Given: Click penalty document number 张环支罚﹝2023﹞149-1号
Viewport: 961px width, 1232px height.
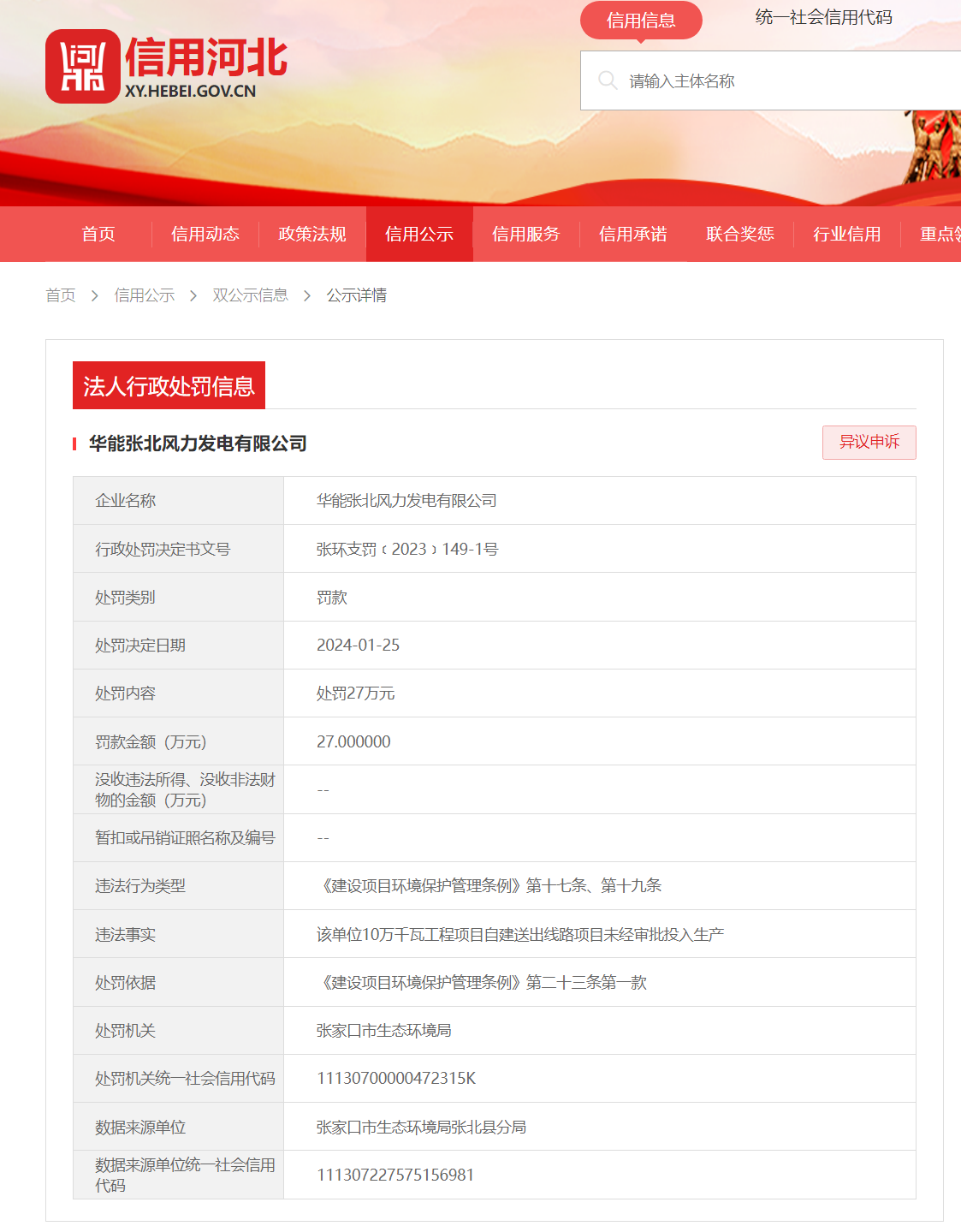Looking at the screenshot, I should pyautogui.click(x=407, y=549).
